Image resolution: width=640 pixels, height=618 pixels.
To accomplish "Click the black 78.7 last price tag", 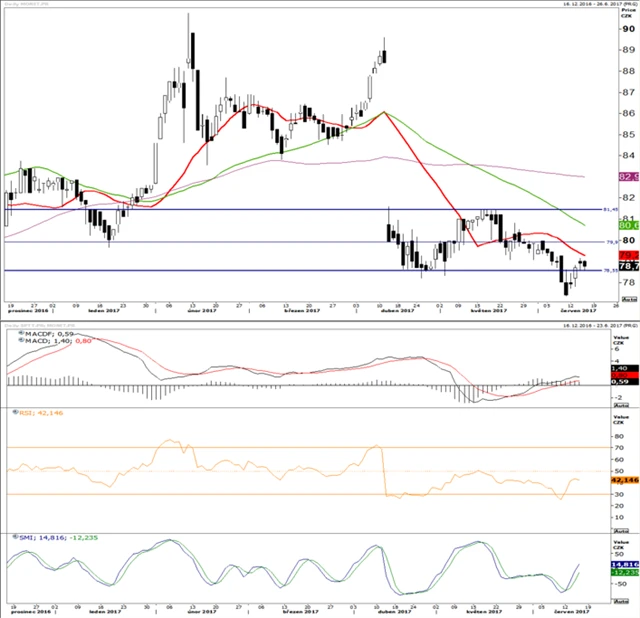I will click(629, 267).
